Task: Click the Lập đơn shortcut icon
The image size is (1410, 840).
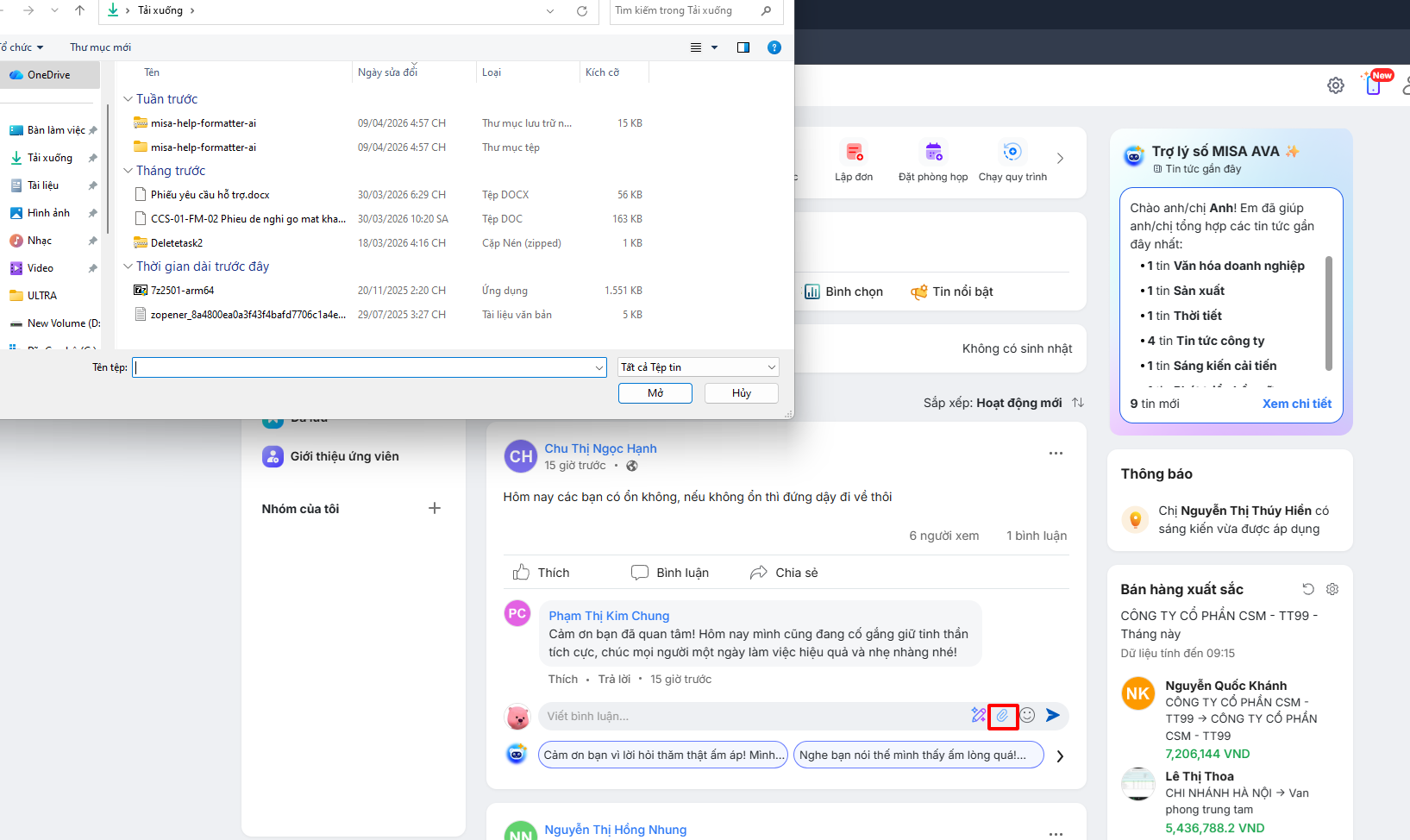Action: pos(854,153)
